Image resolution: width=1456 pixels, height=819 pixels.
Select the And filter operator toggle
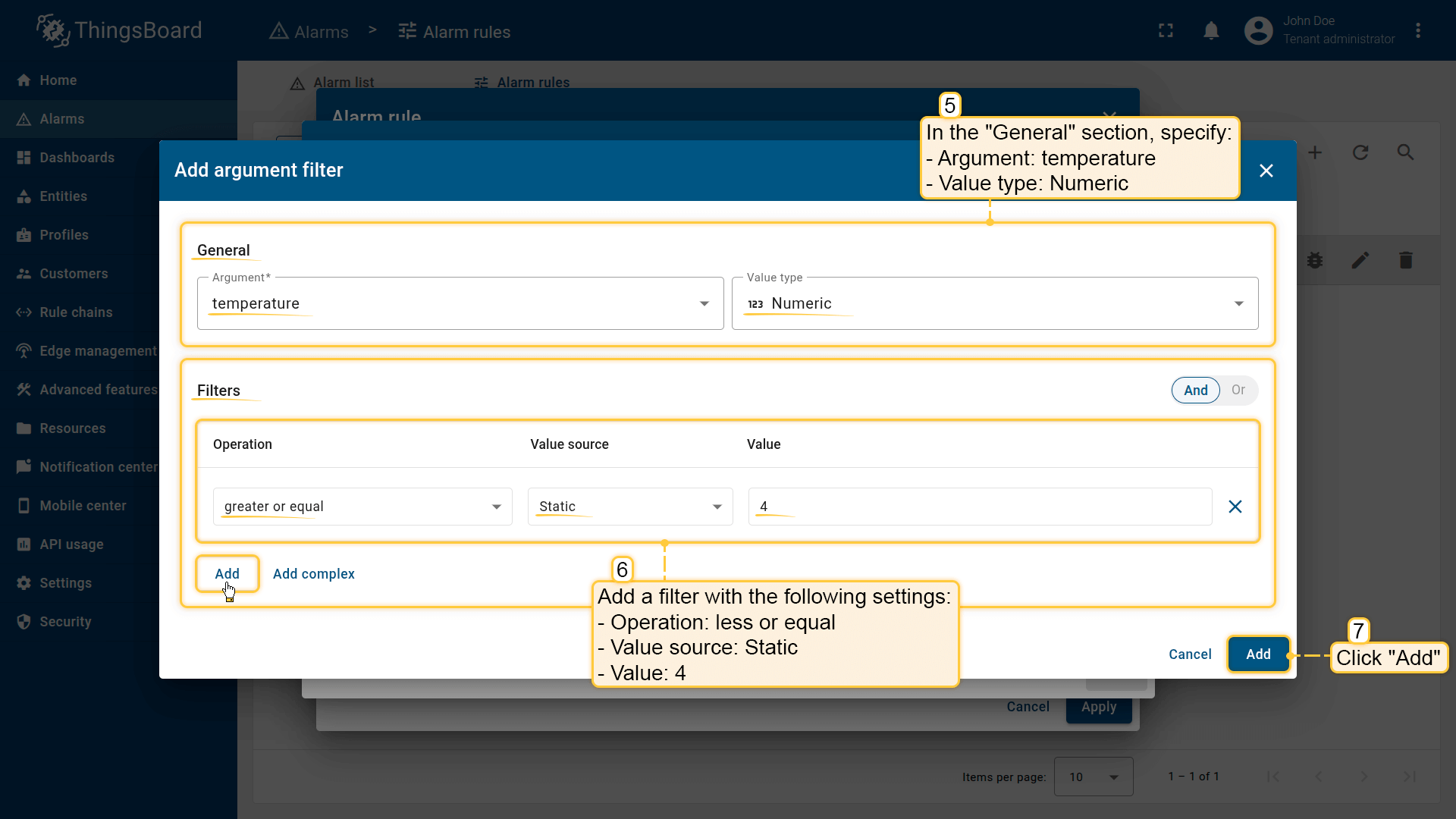[x=1195, y=391]
